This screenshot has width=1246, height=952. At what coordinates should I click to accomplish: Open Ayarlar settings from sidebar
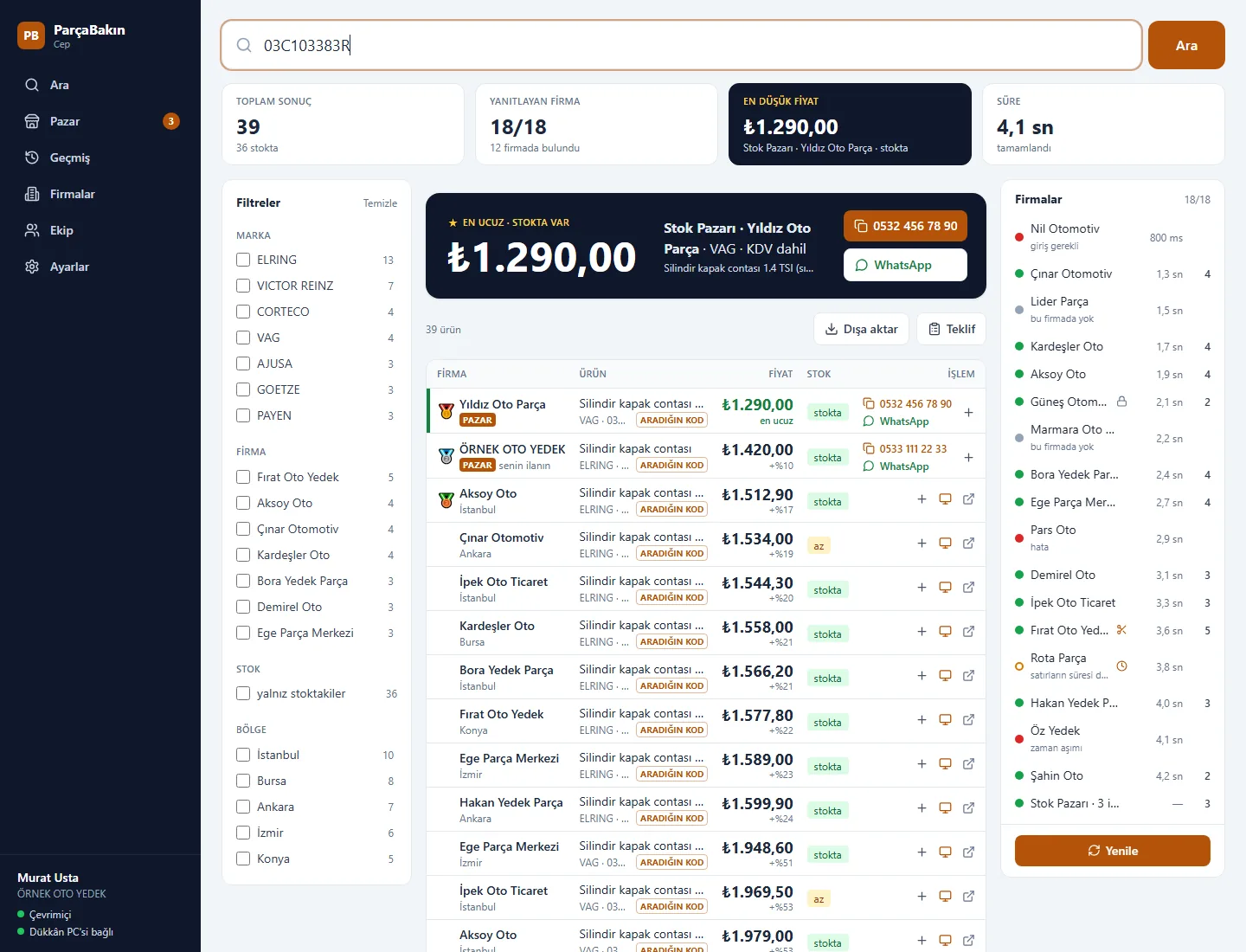(x=100, y=267)
